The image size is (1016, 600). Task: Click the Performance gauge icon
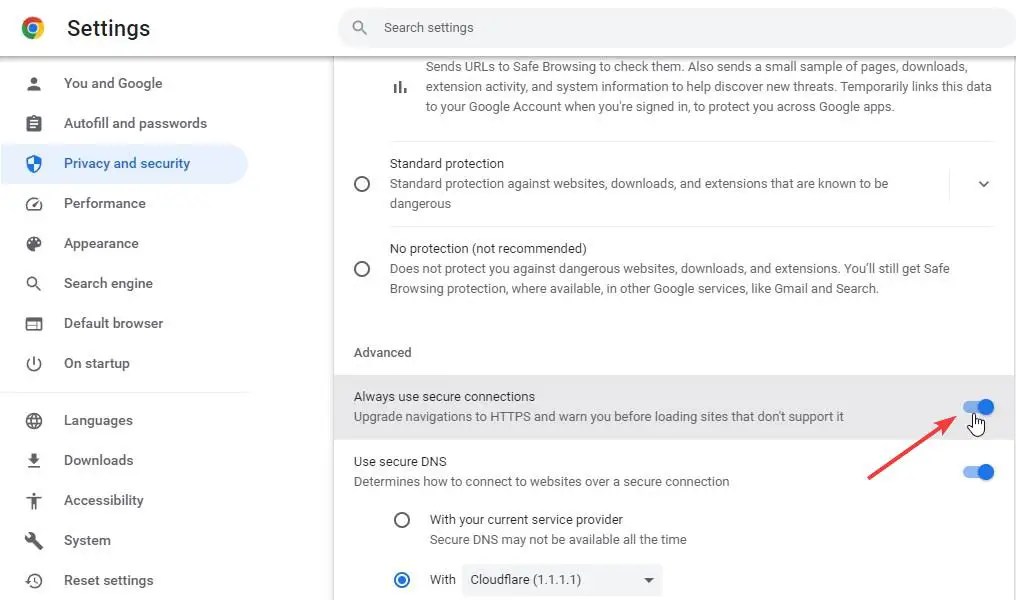click(x=34, y=204)
